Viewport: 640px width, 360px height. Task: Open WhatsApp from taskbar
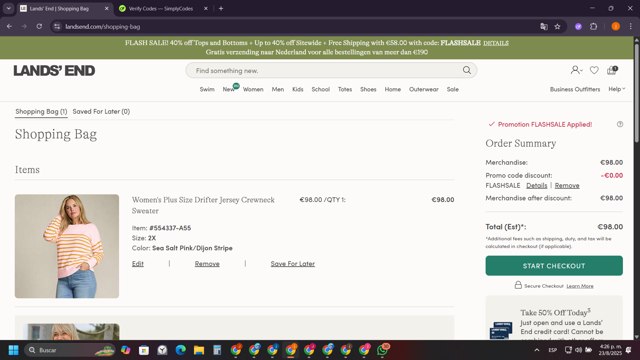(383, 350)
